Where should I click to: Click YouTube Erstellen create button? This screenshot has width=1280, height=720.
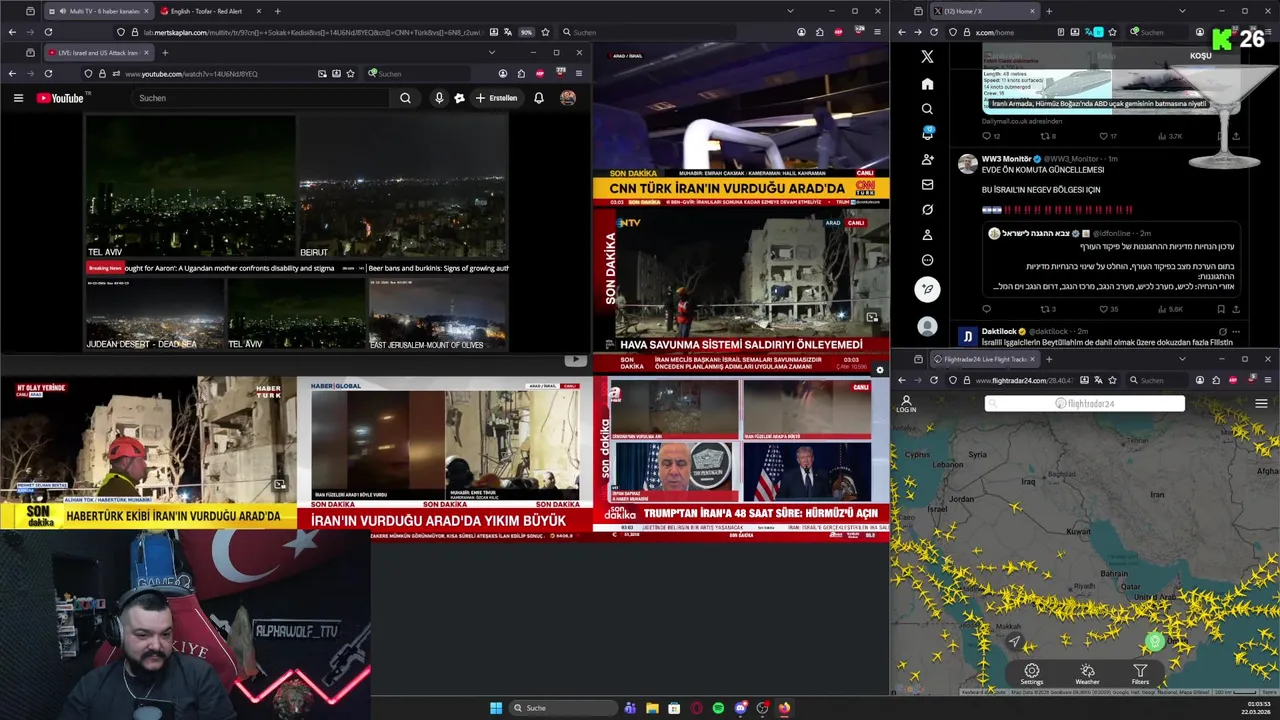tap(497, 98)
